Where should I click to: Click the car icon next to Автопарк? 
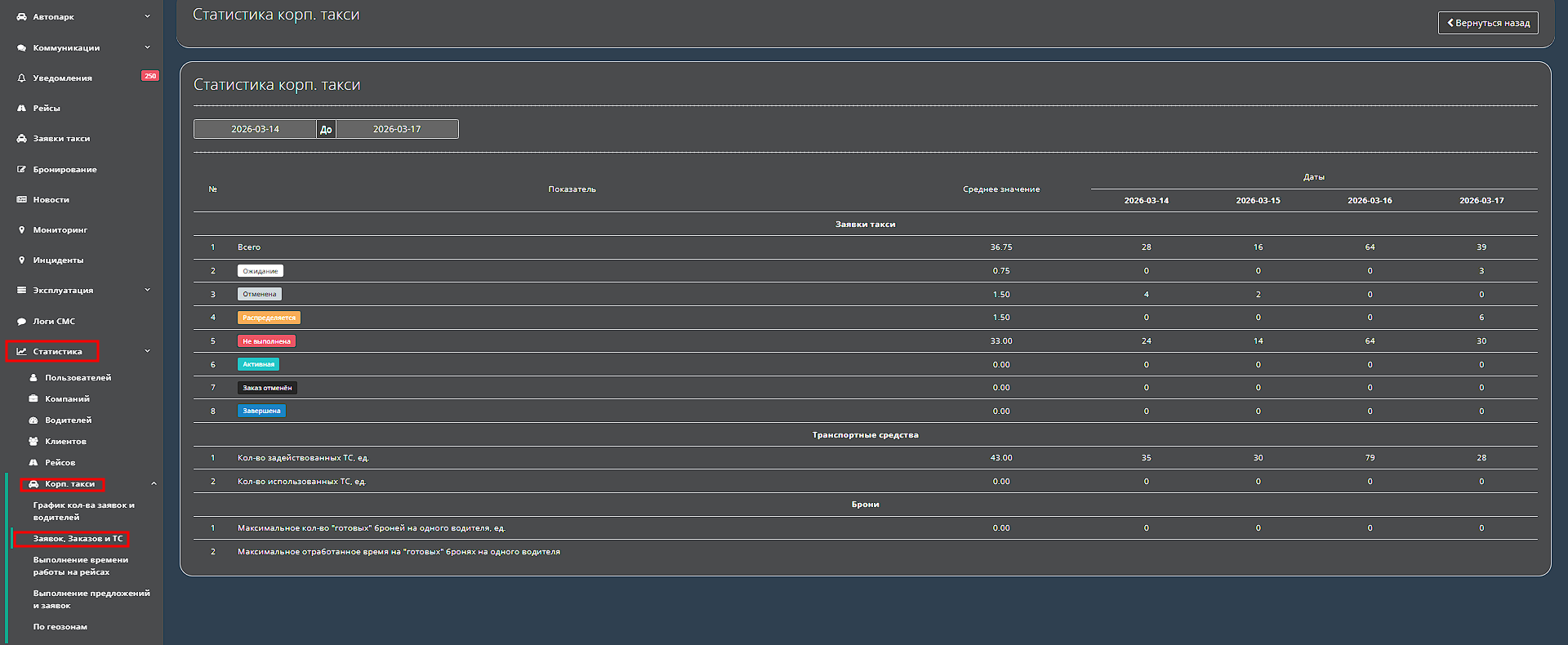click(x=22, y=17)
